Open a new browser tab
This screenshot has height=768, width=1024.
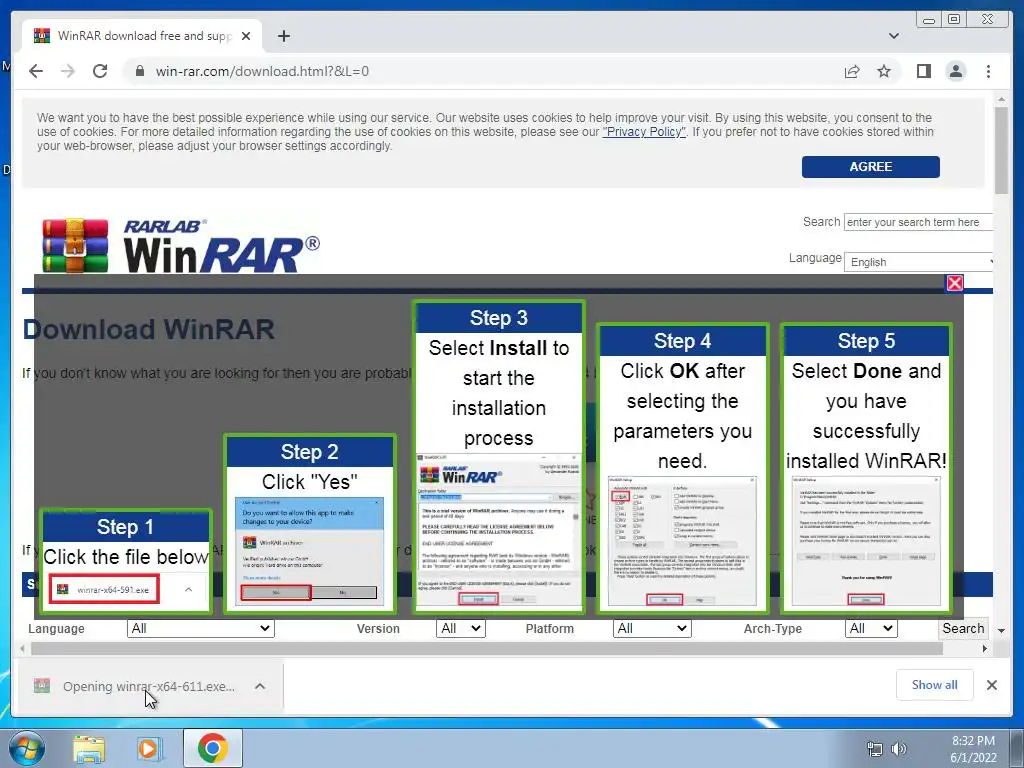pos(283,36)
